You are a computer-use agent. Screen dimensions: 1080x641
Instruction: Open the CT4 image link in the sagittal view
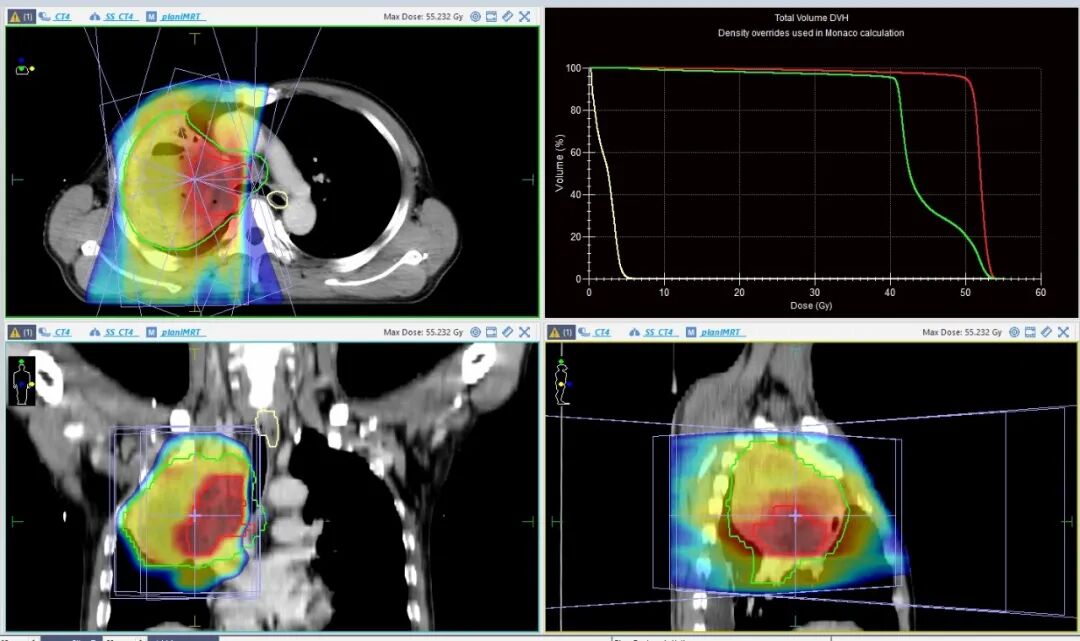602,332
